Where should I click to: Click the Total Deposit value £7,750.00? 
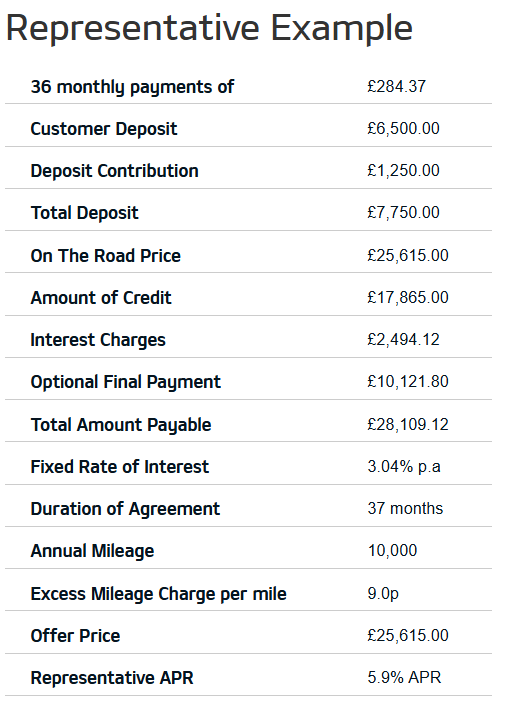pyautogui.click(x=403, y=213)
